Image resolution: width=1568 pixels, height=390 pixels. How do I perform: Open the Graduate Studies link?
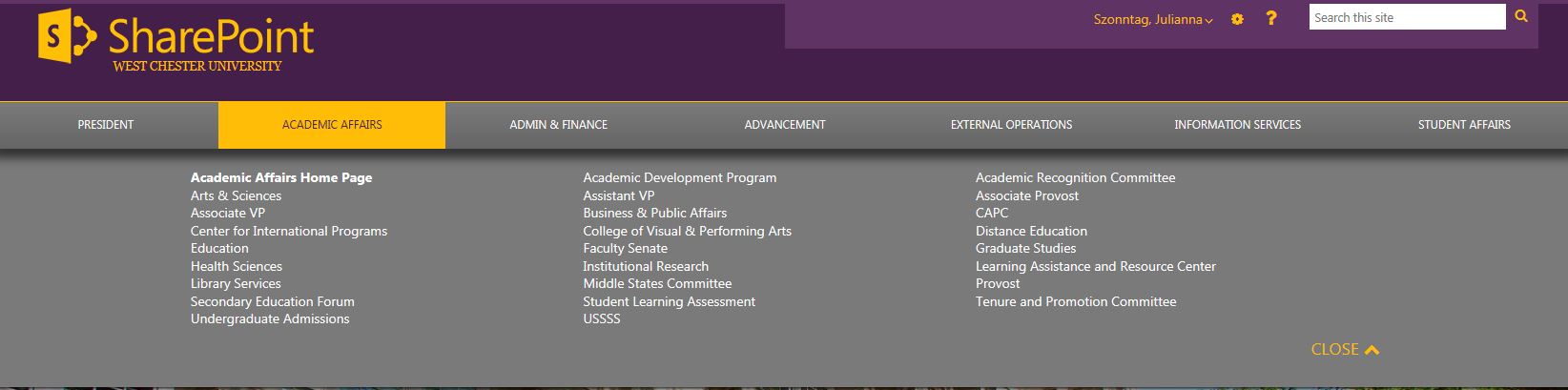(x=1025, y=248)
